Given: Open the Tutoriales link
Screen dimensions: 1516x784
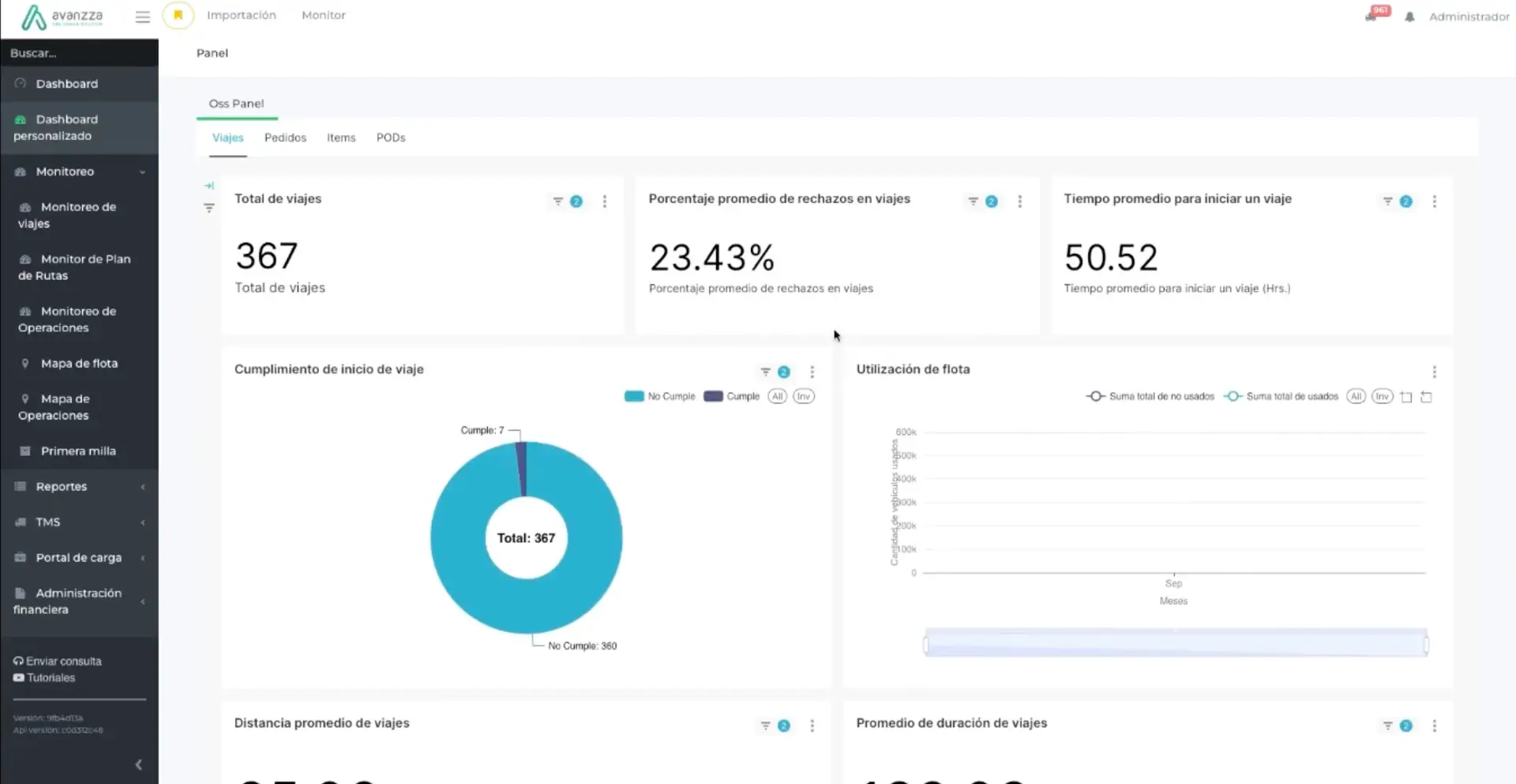Looking at the screenshot, I should pos(51,677).
